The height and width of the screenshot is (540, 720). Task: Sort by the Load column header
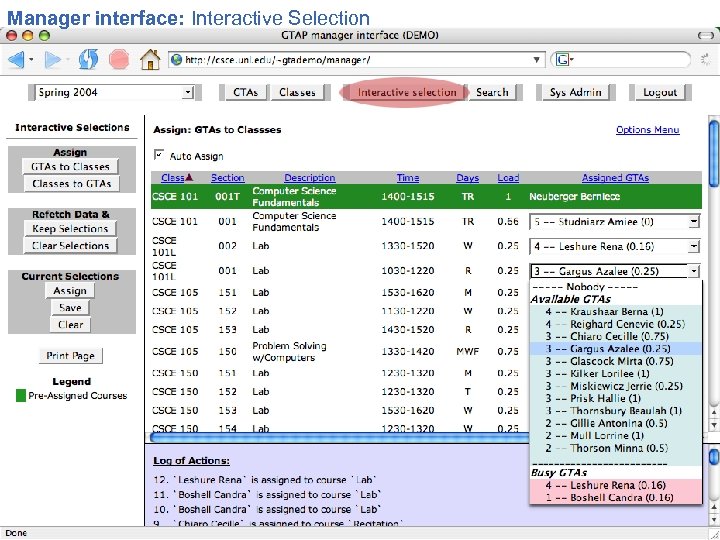[508, 178]
